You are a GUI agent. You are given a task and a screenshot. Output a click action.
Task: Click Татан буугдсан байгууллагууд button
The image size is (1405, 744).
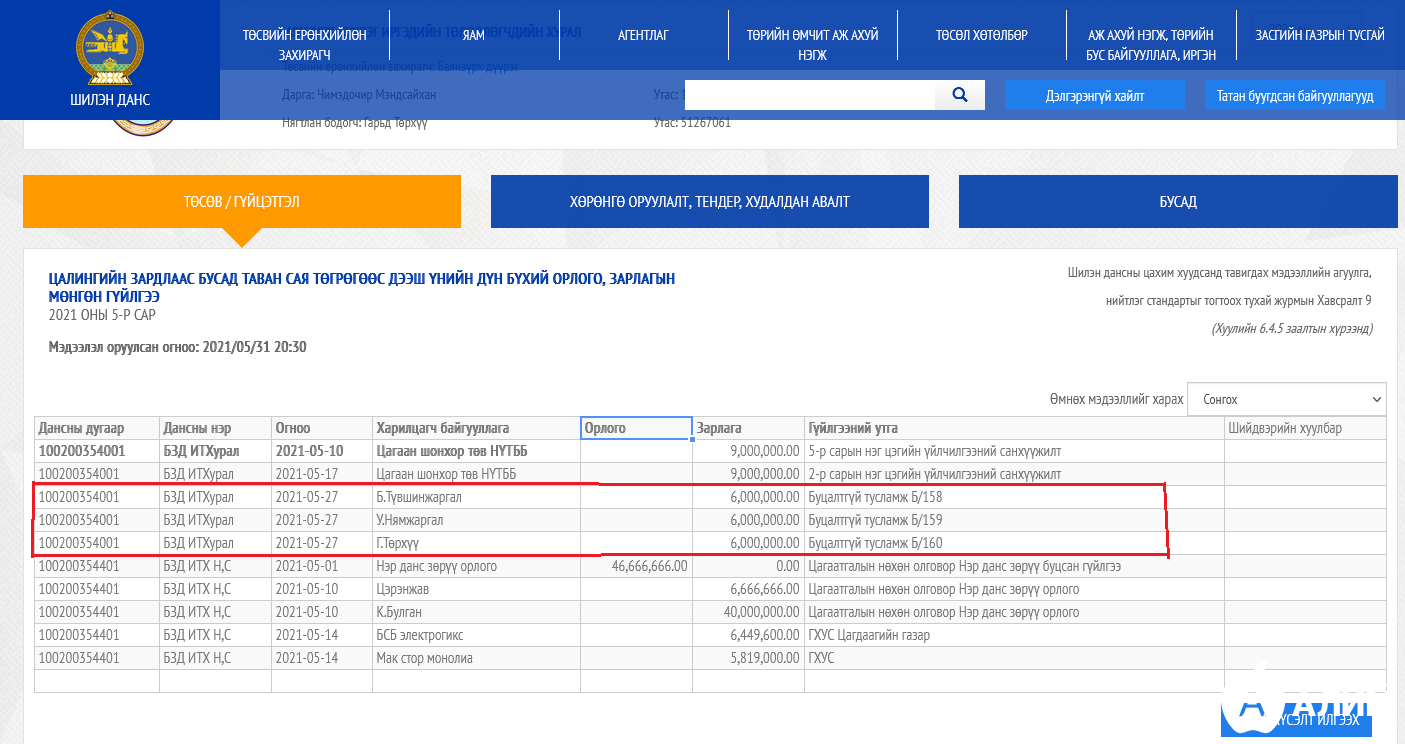(x=1295, y=96)
